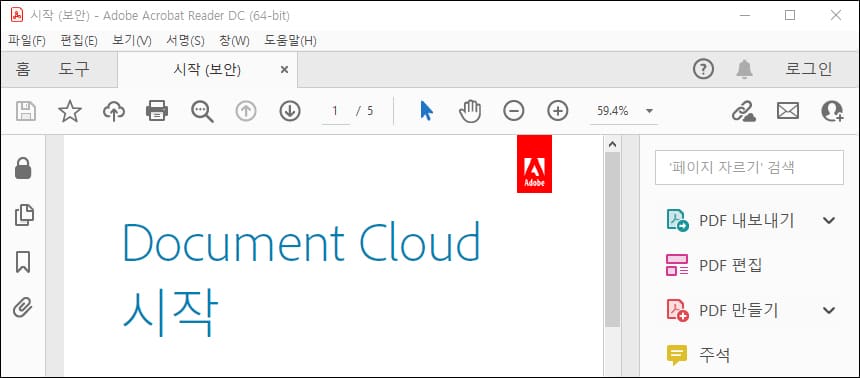This screenshot has width=860, height=378.
Task: Switch to the 도구 tab
Action: pyautogui.click(x=74, y=70)
